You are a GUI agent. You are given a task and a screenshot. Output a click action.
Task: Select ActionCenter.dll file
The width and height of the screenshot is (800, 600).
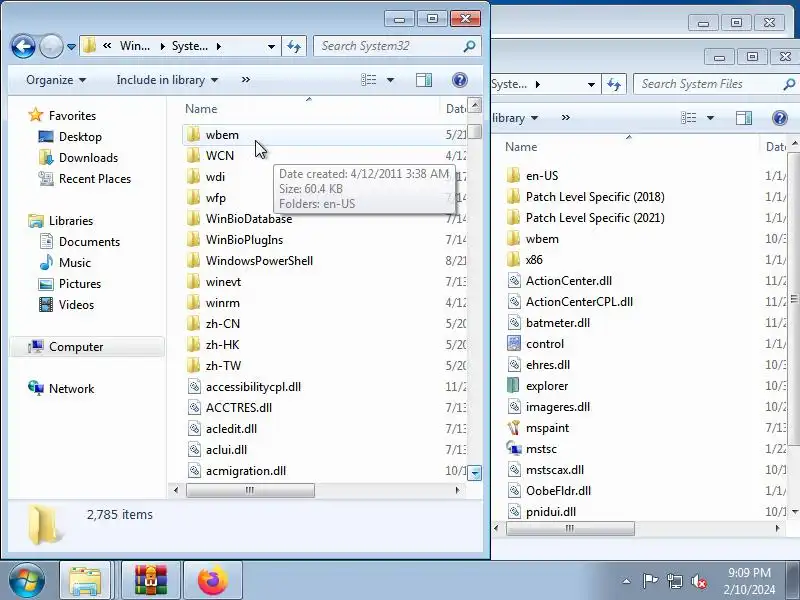(x=568, y=281)
